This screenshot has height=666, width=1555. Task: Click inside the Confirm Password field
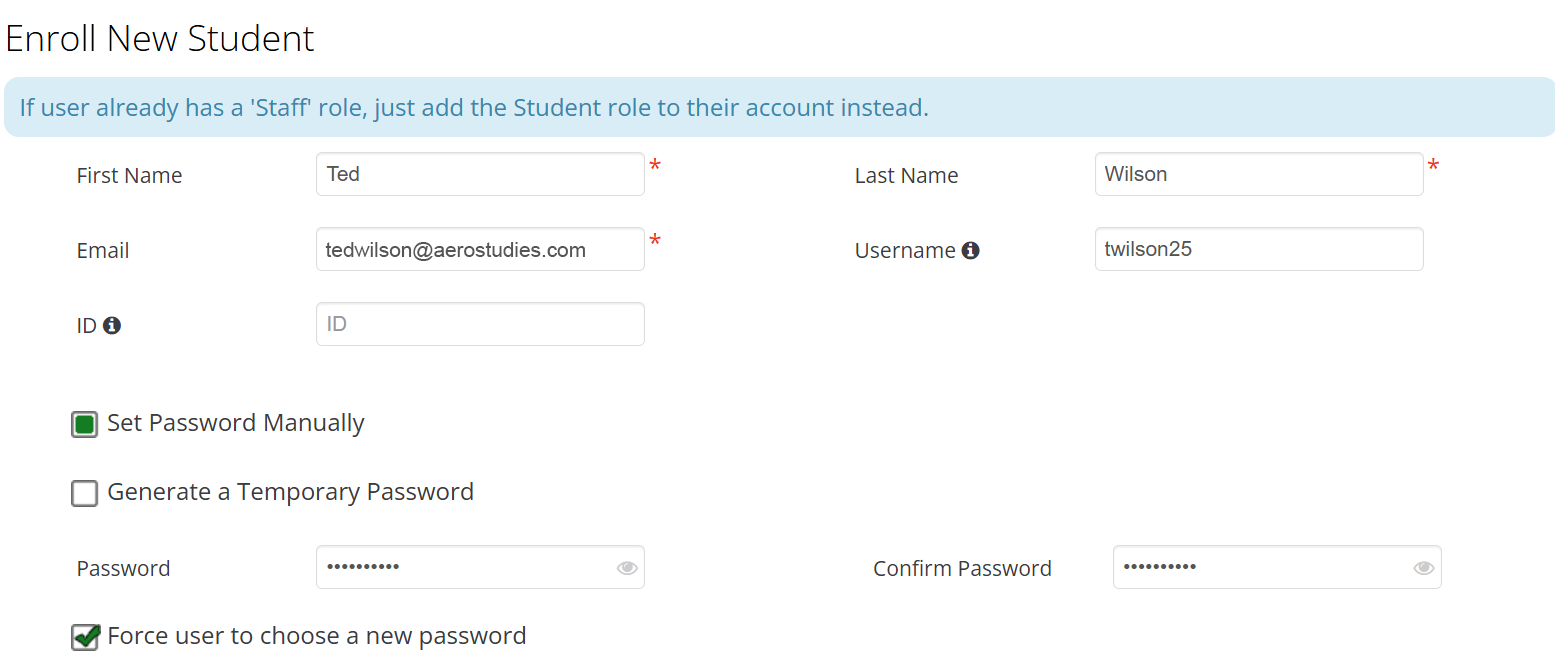[x=1260, y=567]
